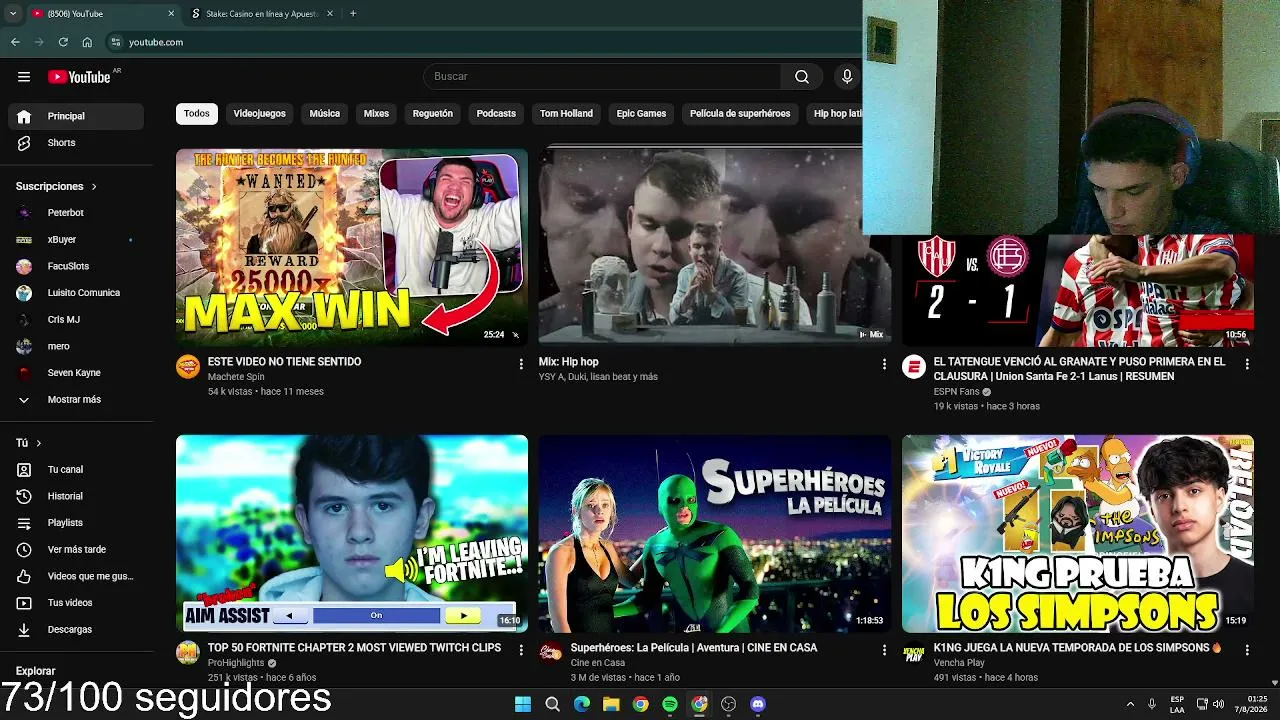This screenshot has height=720, width=1280.
Task: Filter feed by Tom Holland
Action: [x=566, y=114]
